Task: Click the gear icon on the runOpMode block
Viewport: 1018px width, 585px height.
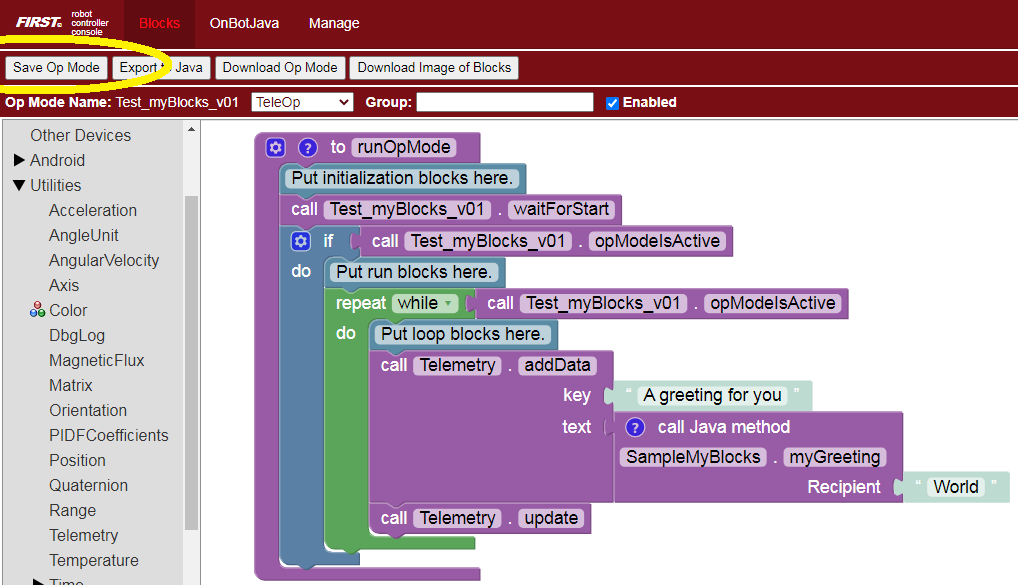Action: (273, 147)
